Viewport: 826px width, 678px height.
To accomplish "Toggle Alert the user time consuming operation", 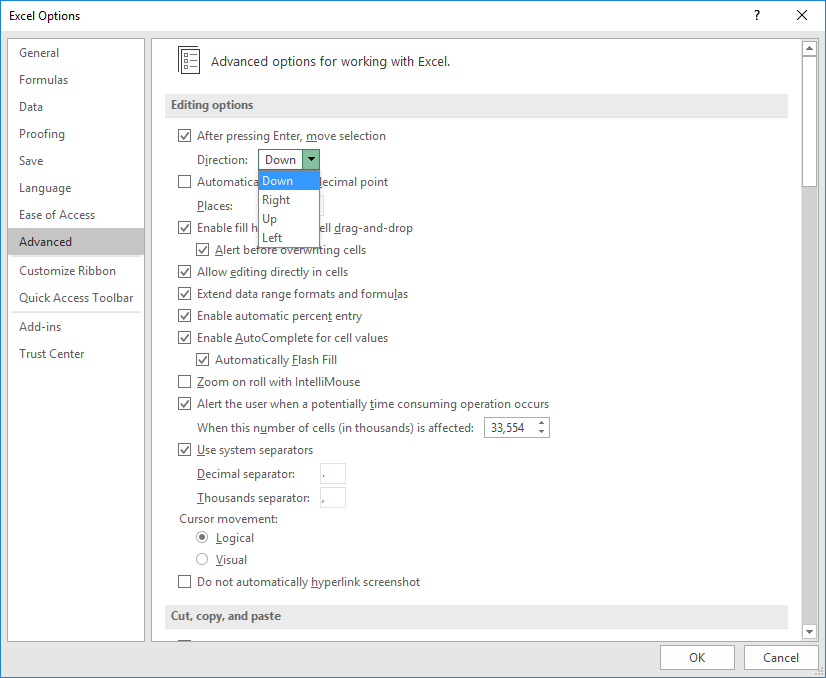I will click(184, 404).
